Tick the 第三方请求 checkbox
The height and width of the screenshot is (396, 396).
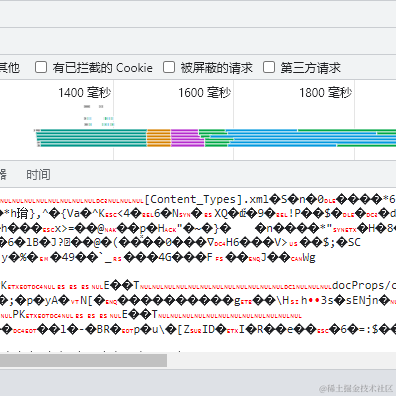click(269, 67)
